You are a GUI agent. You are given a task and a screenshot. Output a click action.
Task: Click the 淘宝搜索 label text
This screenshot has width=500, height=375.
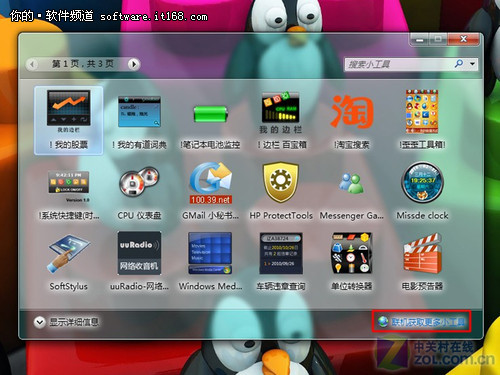pyautogui.click(x=352, y=145)
